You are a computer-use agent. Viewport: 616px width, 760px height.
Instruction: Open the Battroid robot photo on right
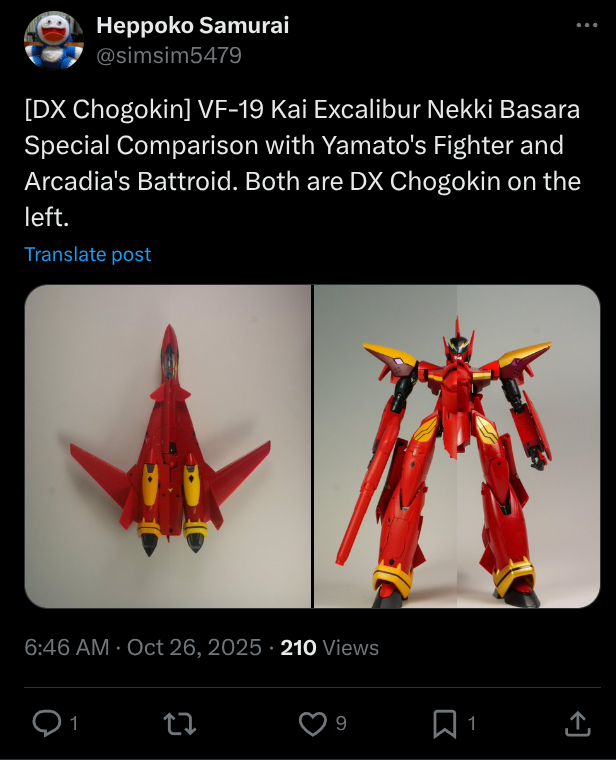click(457, 446)
